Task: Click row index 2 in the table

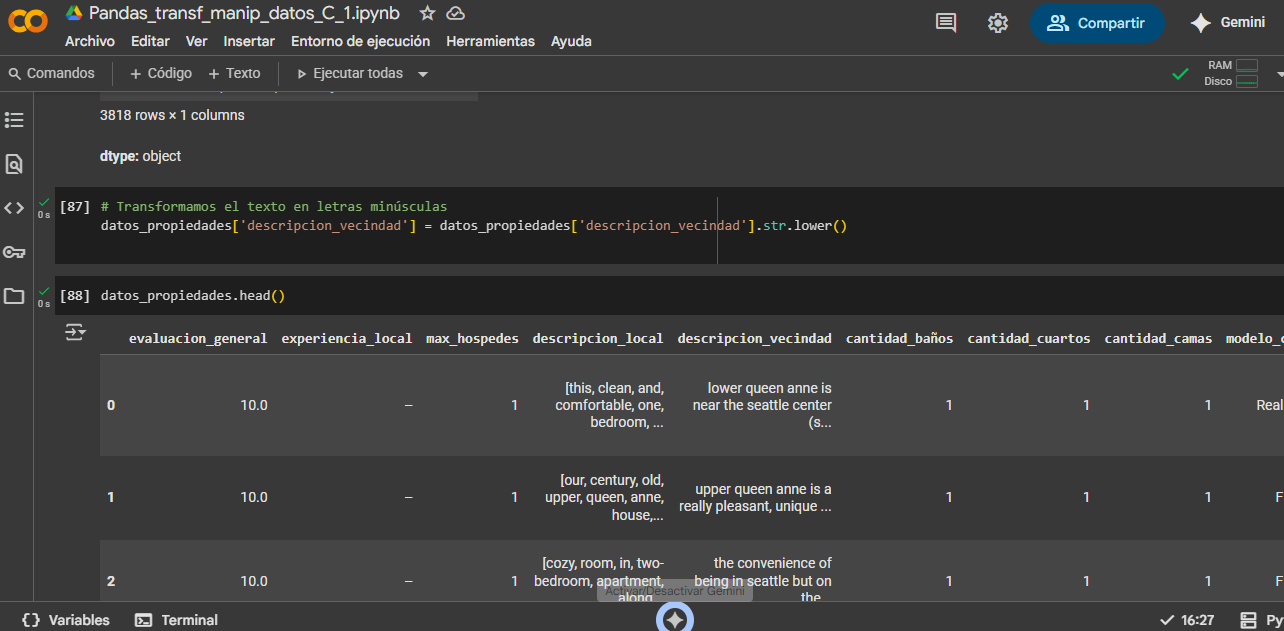Action: (111, 581)
